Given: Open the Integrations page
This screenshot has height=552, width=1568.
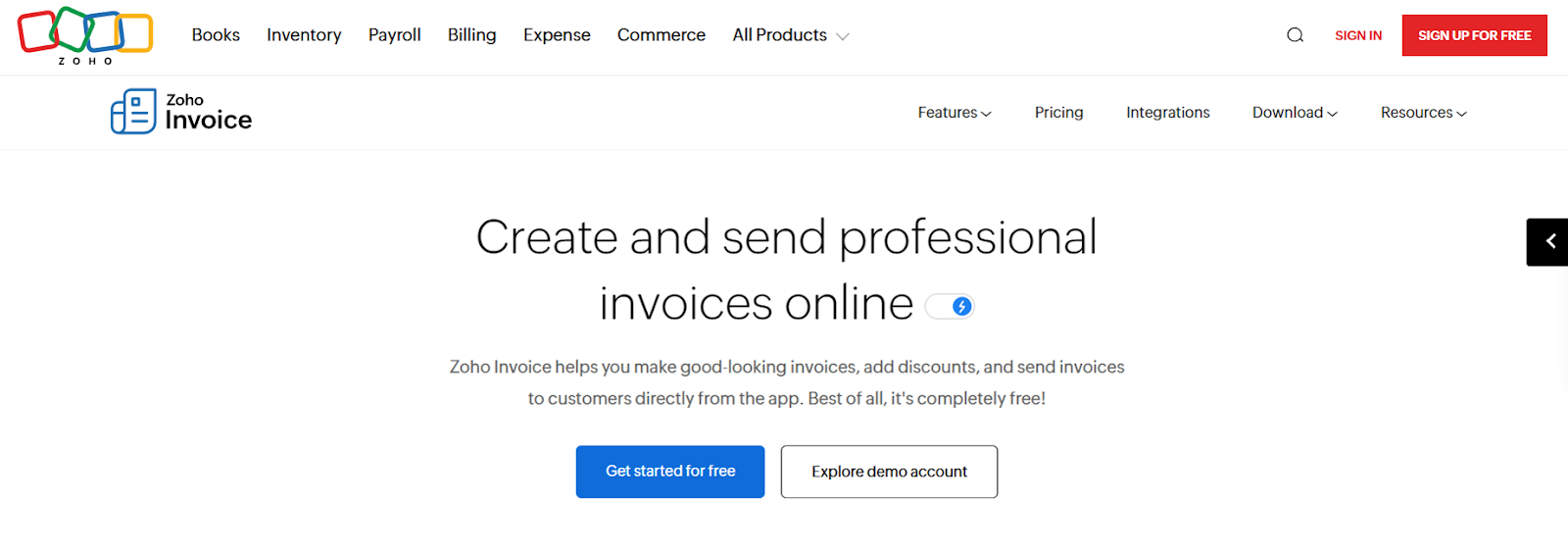Looking at the screenshot, I should click(1167, 113).
